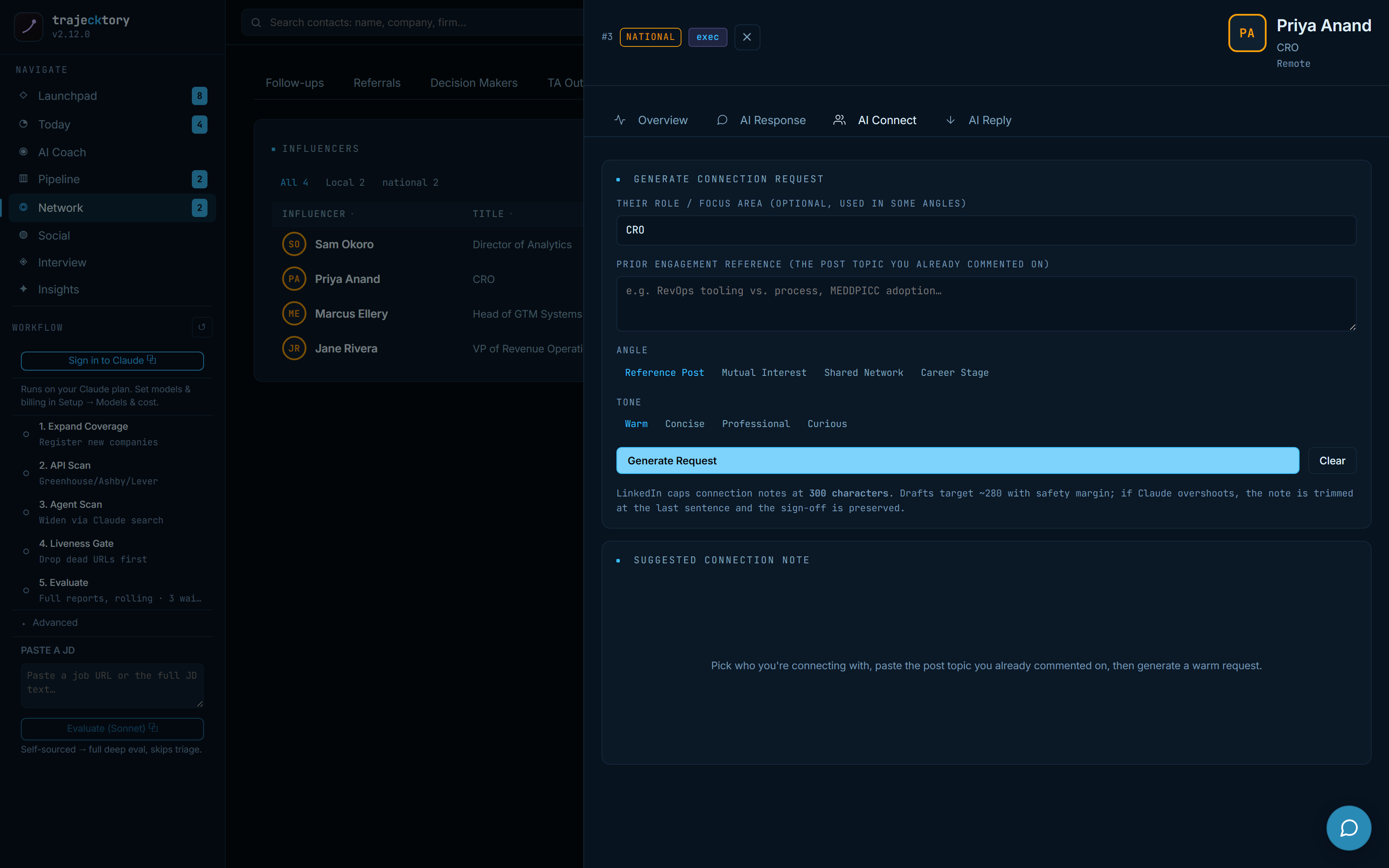Click Evaluate (Sonnet) button

(x=112, y=729)
